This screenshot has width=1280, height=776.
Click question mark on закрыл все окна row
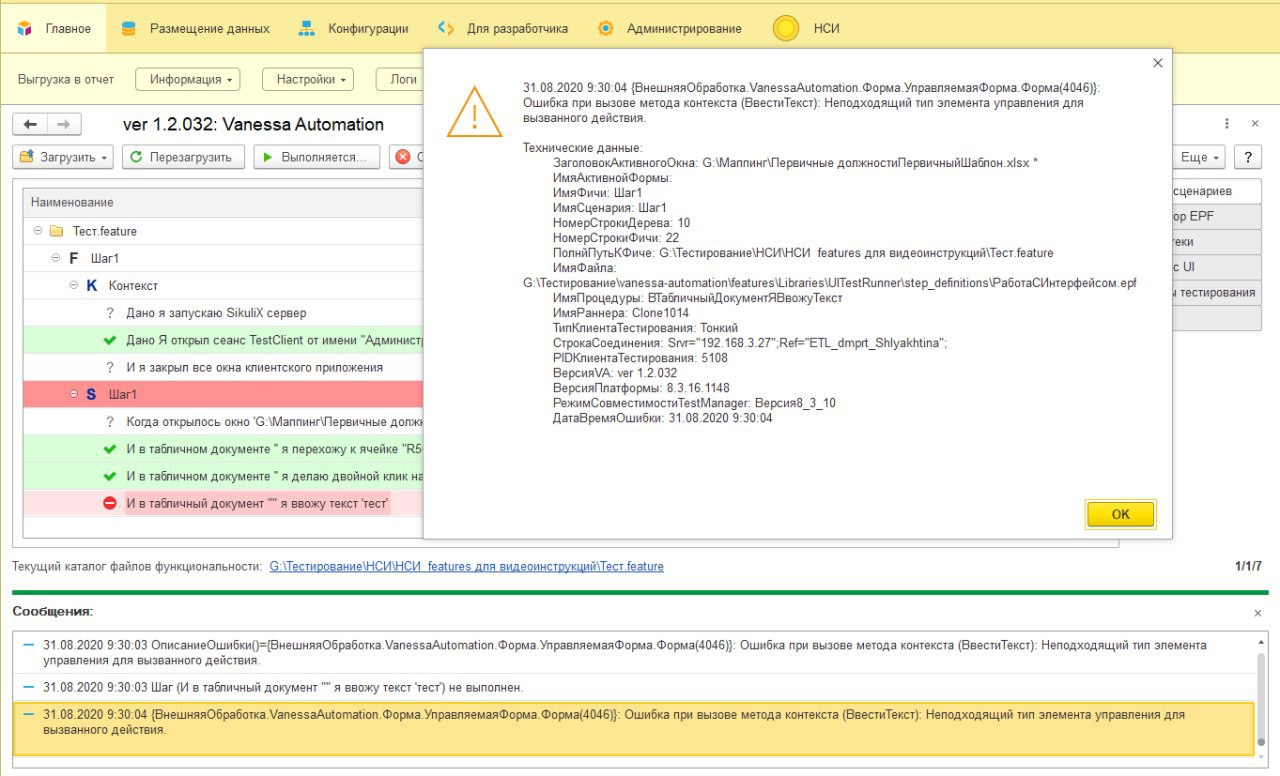pos(110,367)
